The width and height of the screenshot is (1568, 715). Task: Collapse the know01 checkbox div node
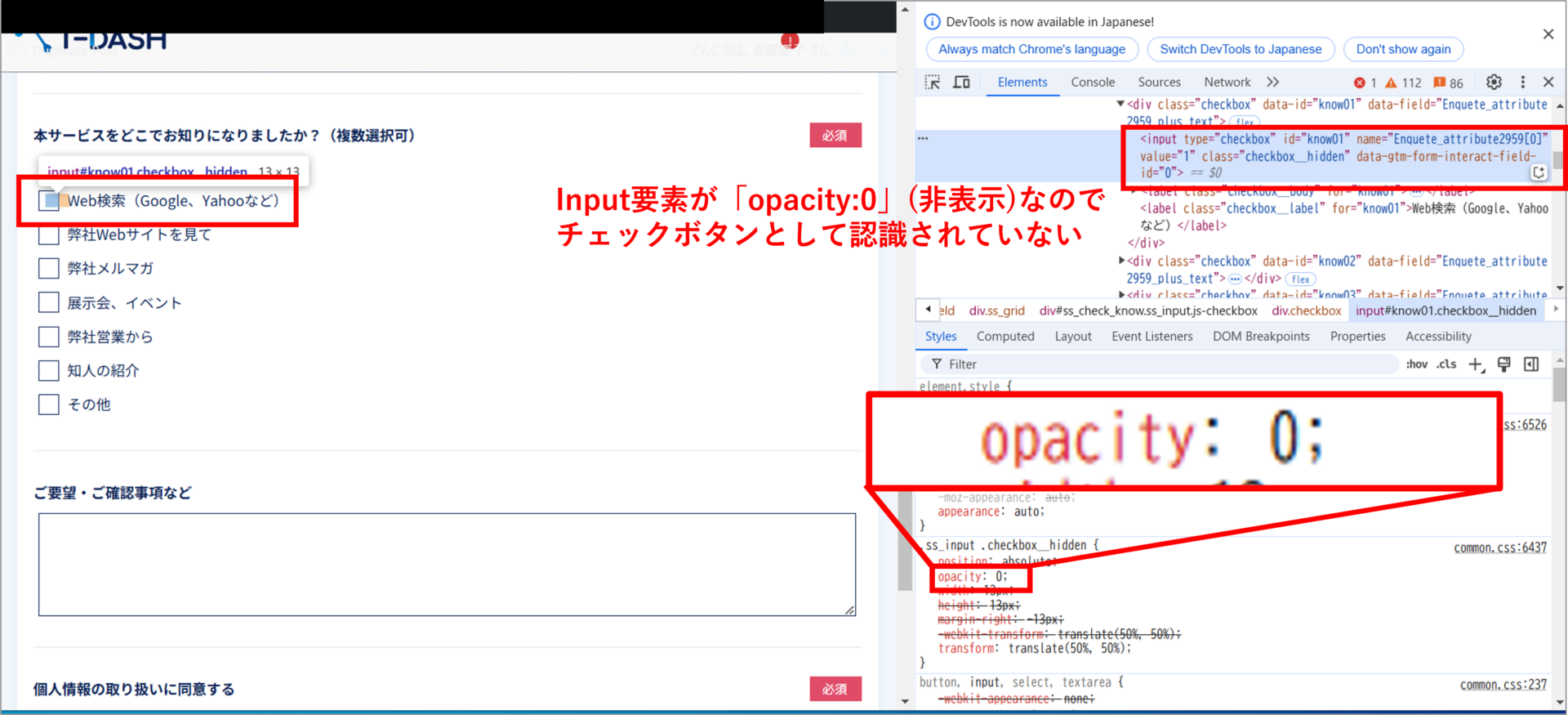tap(1121, 104)
